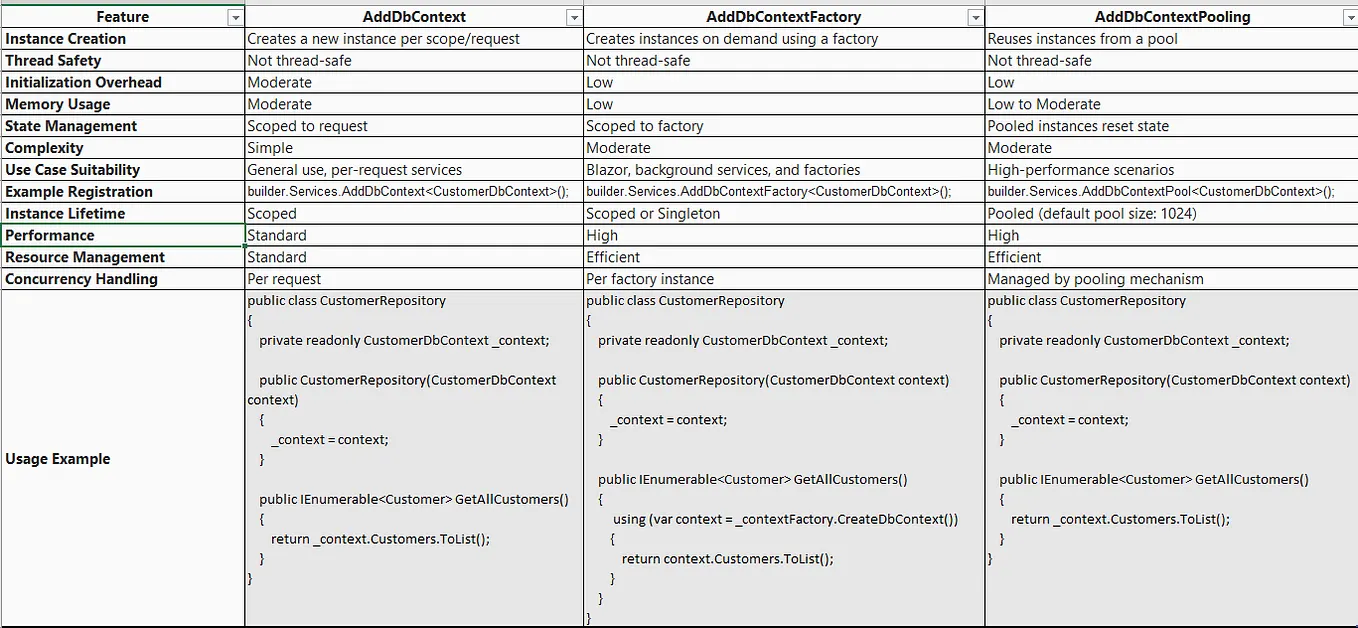Select the Feature header cell
Image resolution: width=1358 pixels, height=628 pixels.
tap(120, 16)
